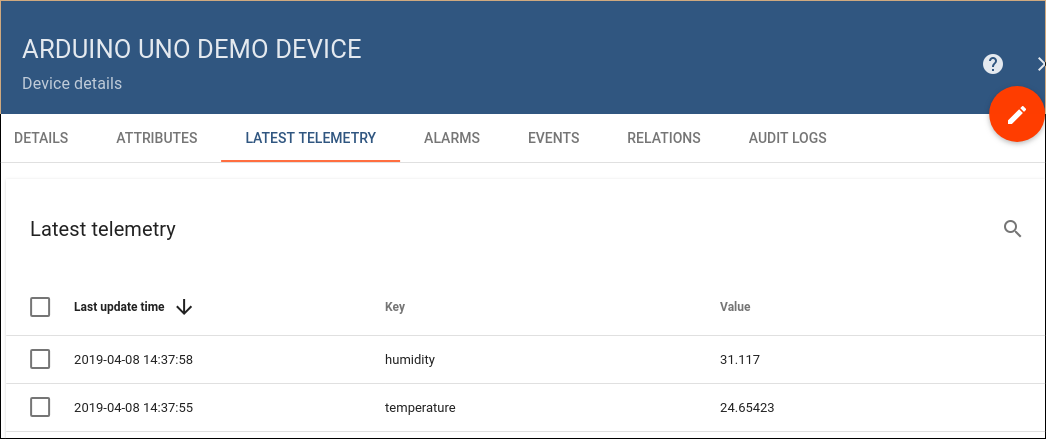The image size is (1046, 439).
Task: Click the sort arrow beside Last update time
Action: click(x=184, y=307)
